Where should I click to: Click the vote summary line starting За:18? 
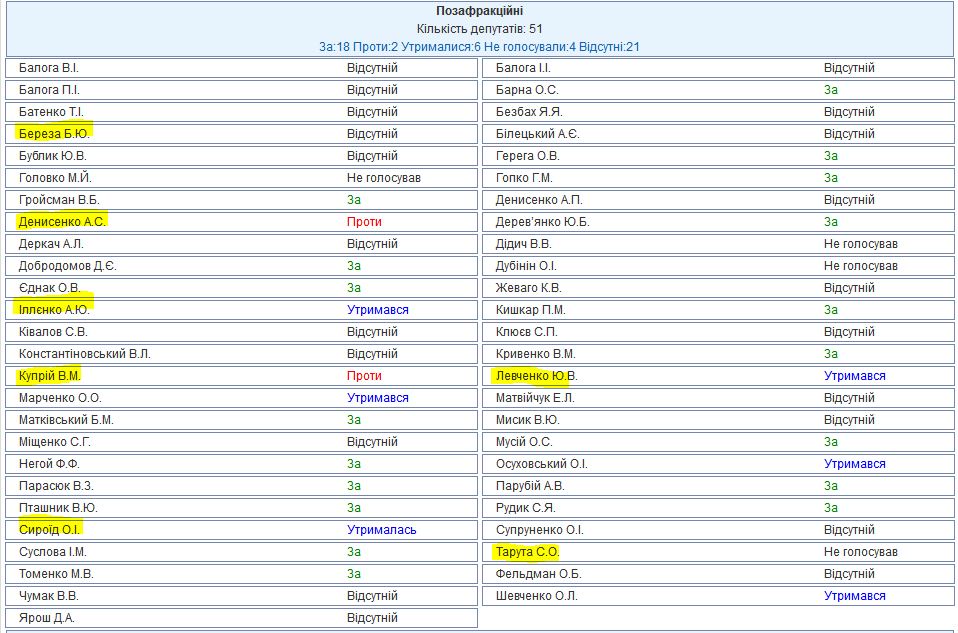pyautogui.click(x=479, y=46)
